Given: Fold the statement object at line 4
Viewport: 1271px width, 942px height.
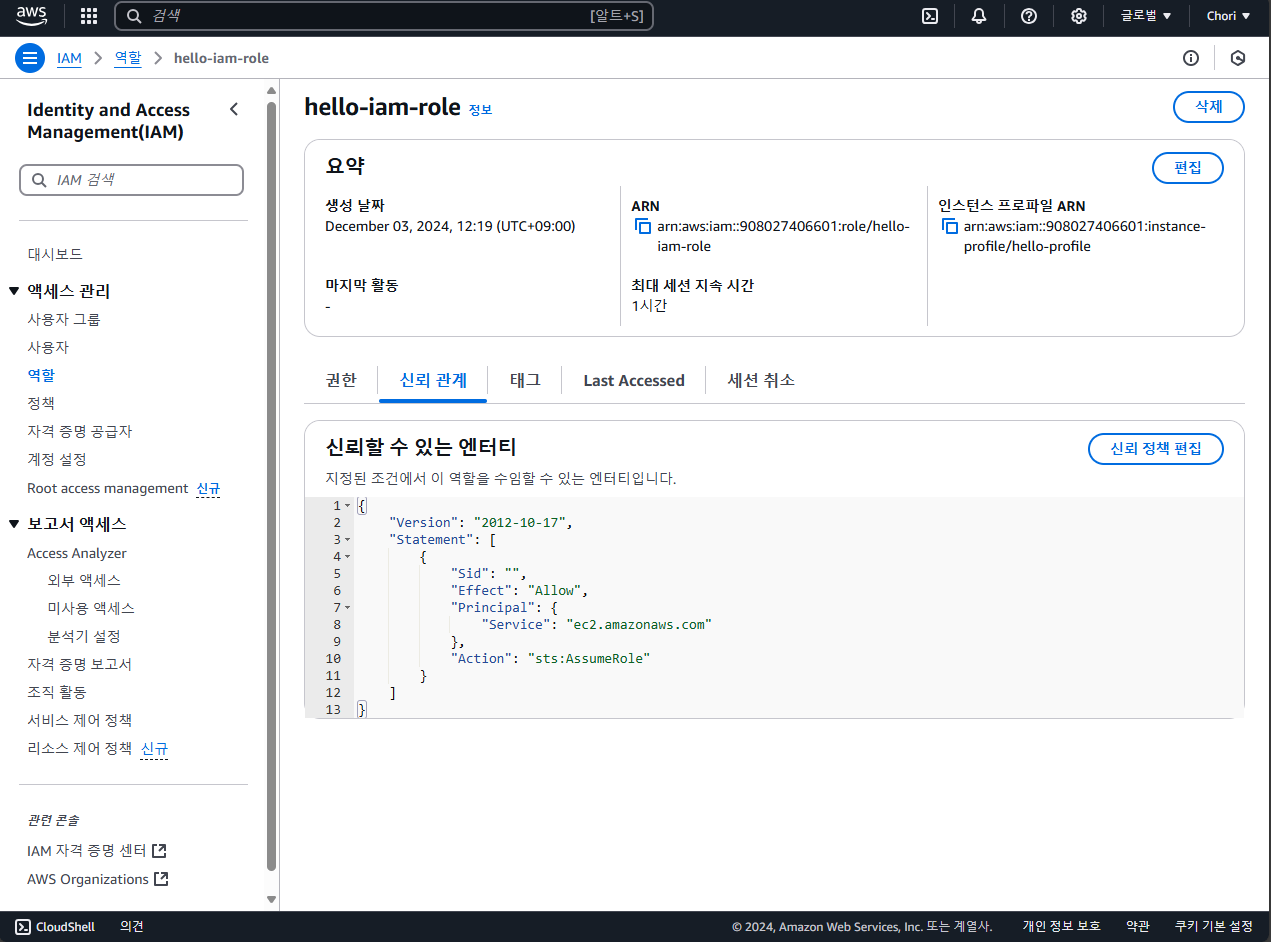Looking at the screenshot, I should tap(347, 557).
